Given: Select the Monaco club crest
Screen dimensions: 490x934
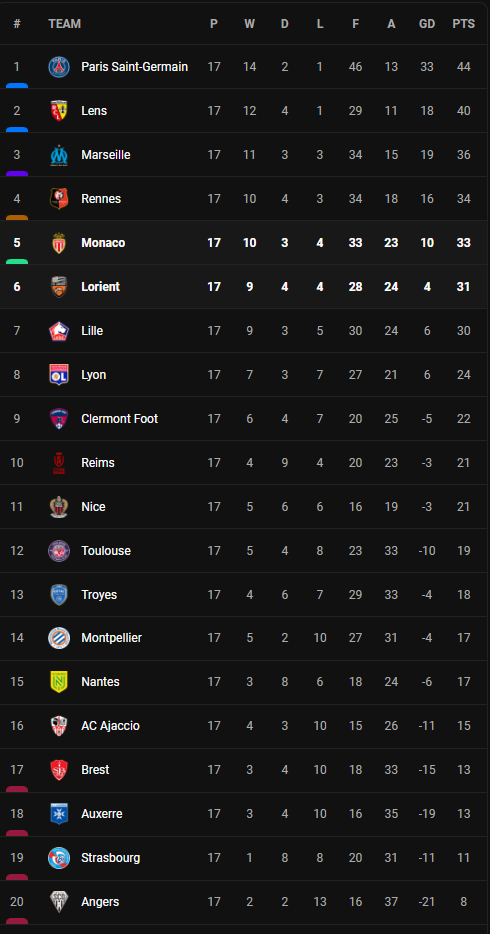Looking at the screenshot, I should click(x=59, y=243).
